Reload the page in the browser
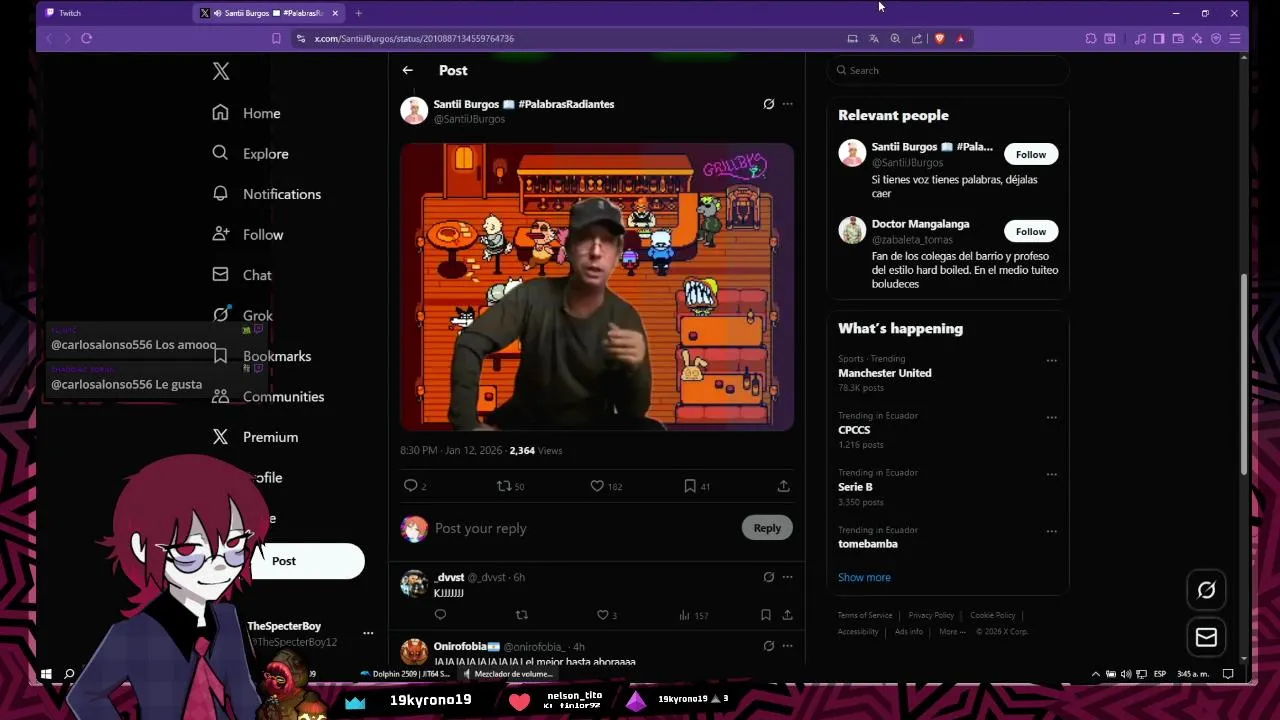The height and width of the screenshot is (720, 1280). pos(86,38)
